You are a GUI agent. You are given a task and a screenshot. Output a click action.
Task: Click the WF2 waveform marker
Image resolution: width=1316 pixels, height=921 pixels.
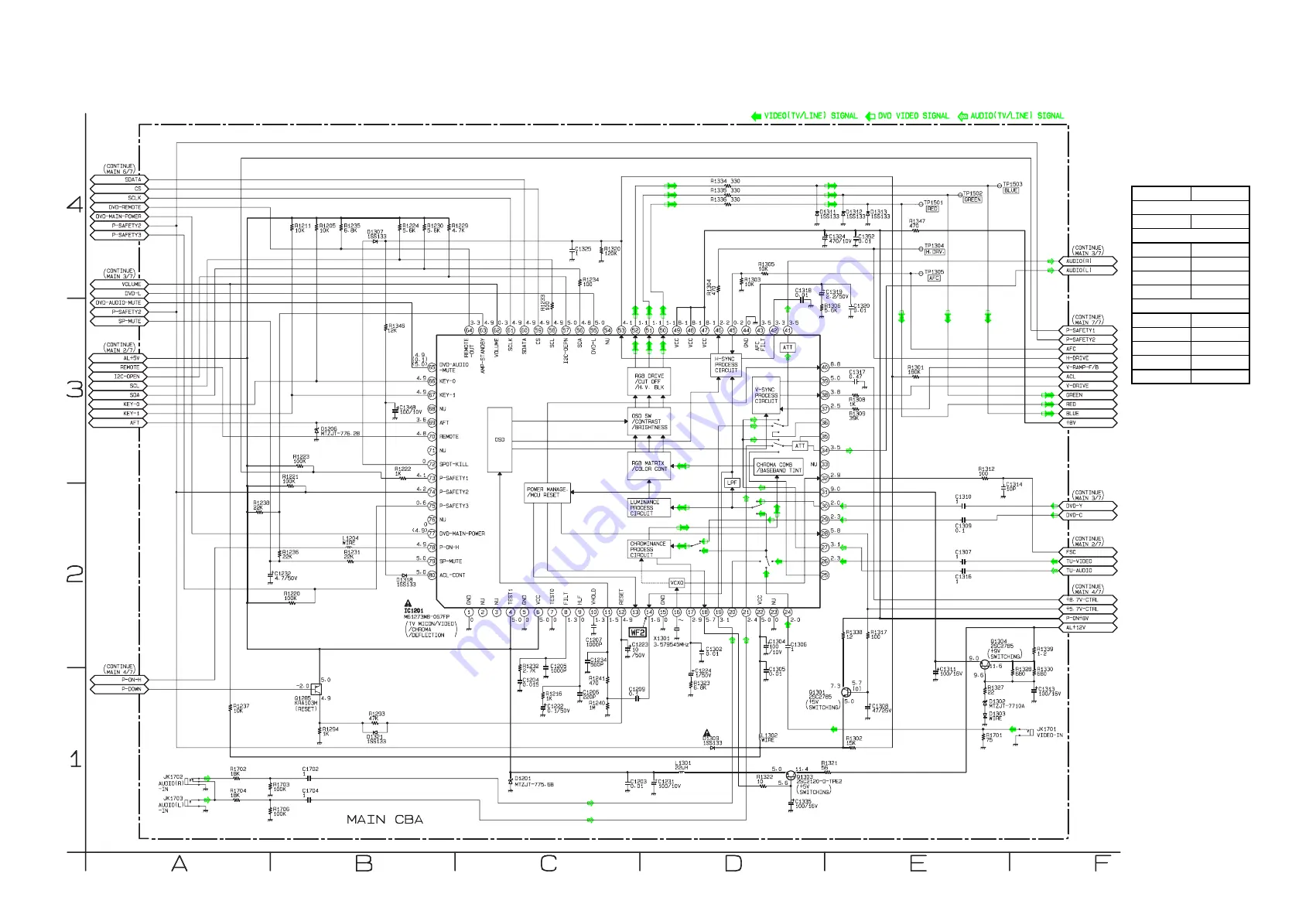[x=637, y=633]
